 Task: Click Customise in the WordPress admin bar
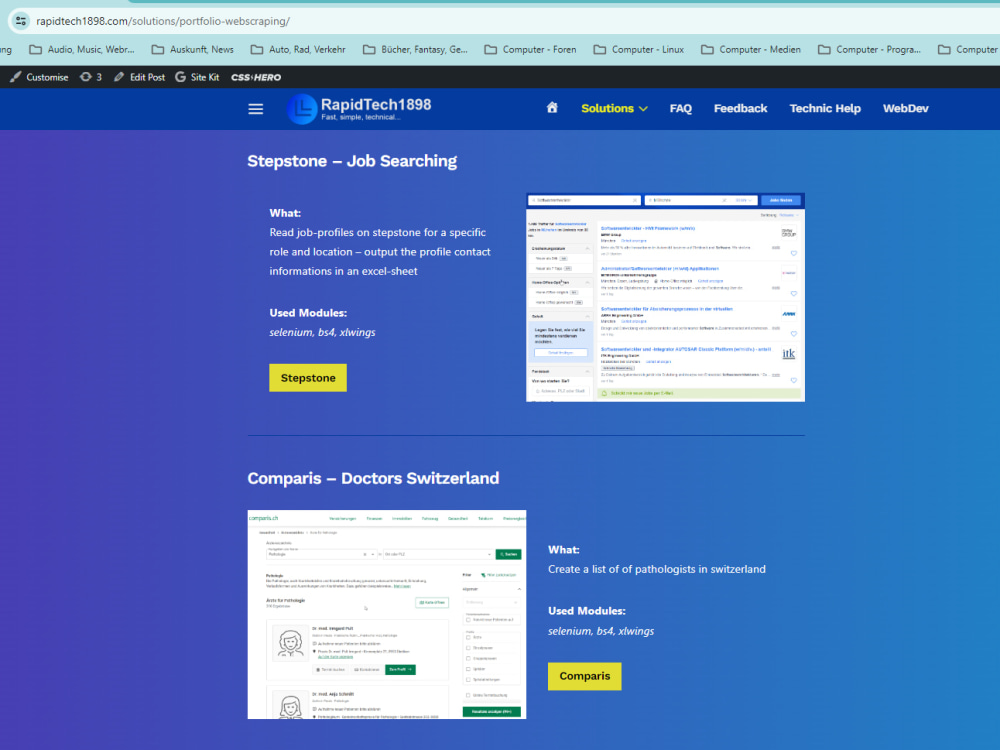39,77
